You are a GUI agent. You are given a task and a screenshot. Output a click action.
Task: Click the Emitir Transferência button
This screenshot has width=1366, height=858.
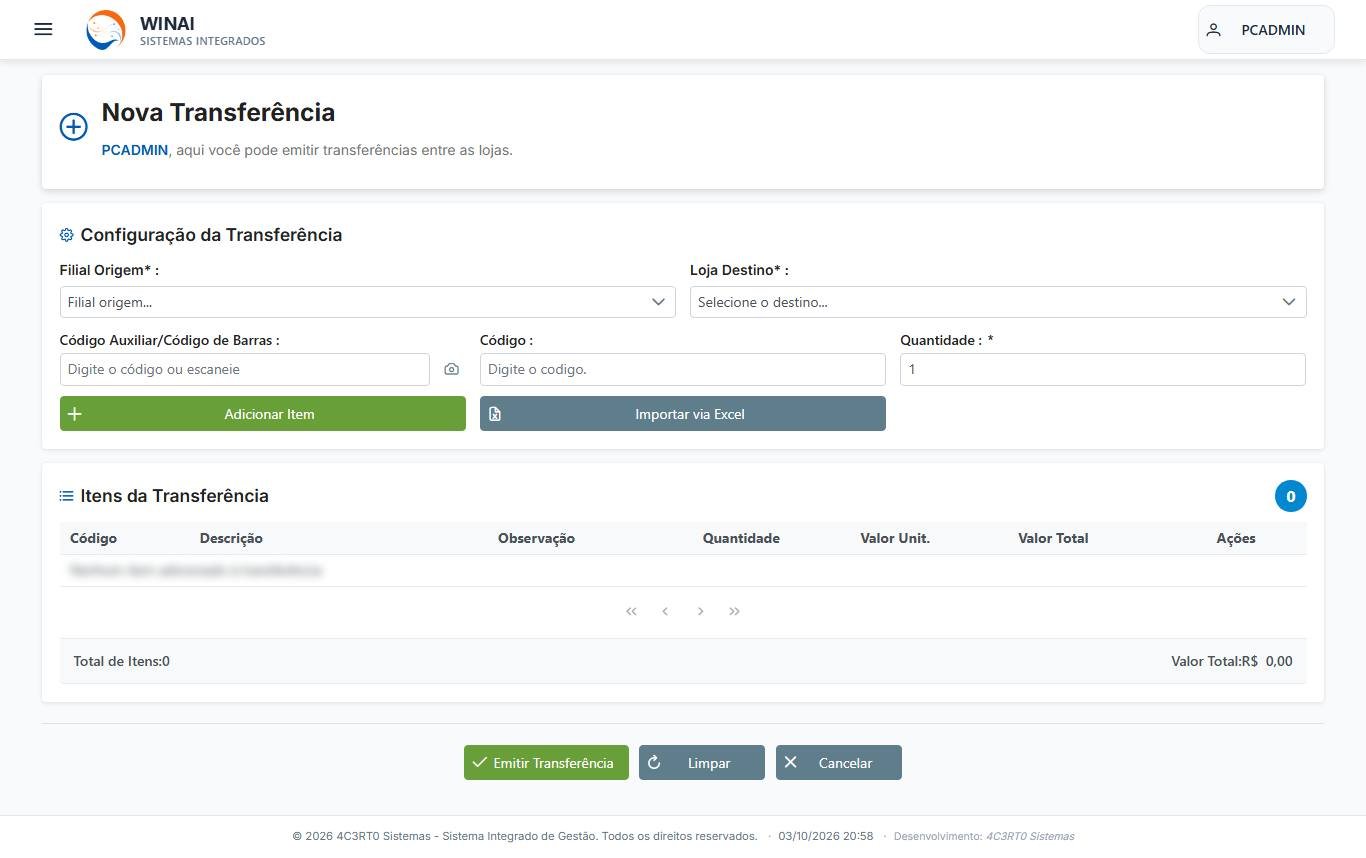click(546, 763)
